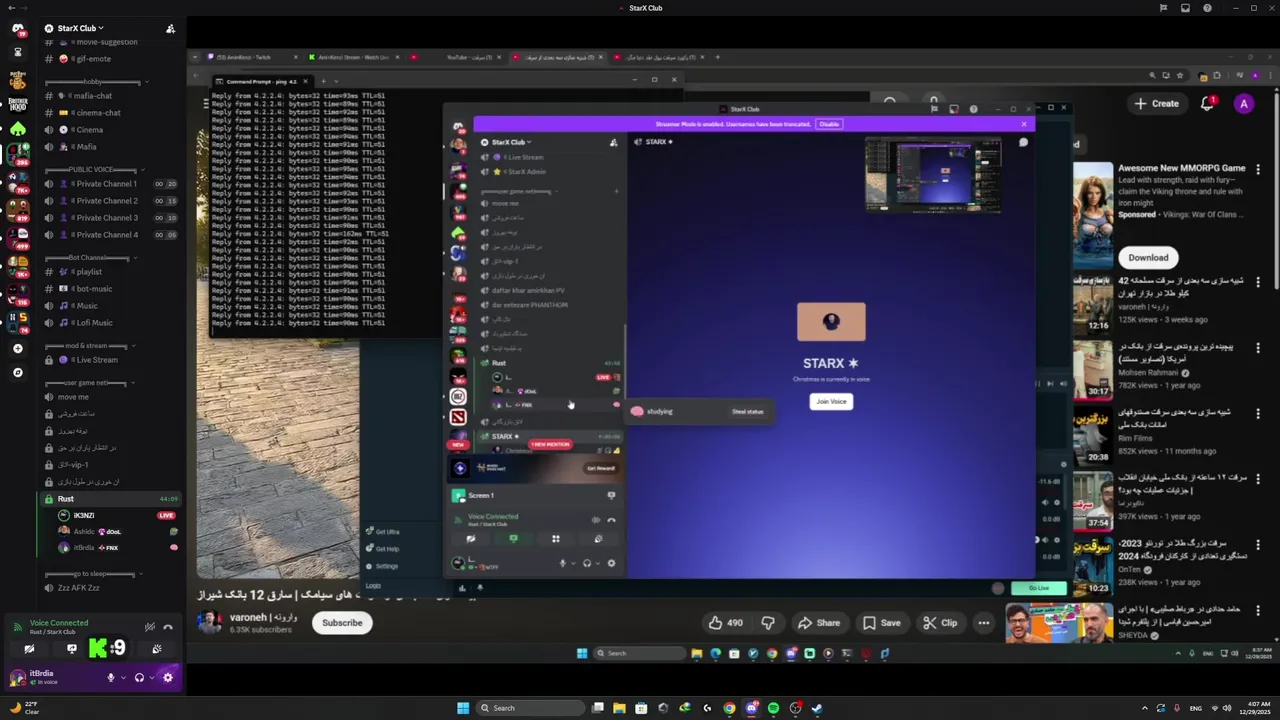This screenshot has width=1280, height=720.
Task: Join Private Channel 1 voice channel
Action: 110,184
